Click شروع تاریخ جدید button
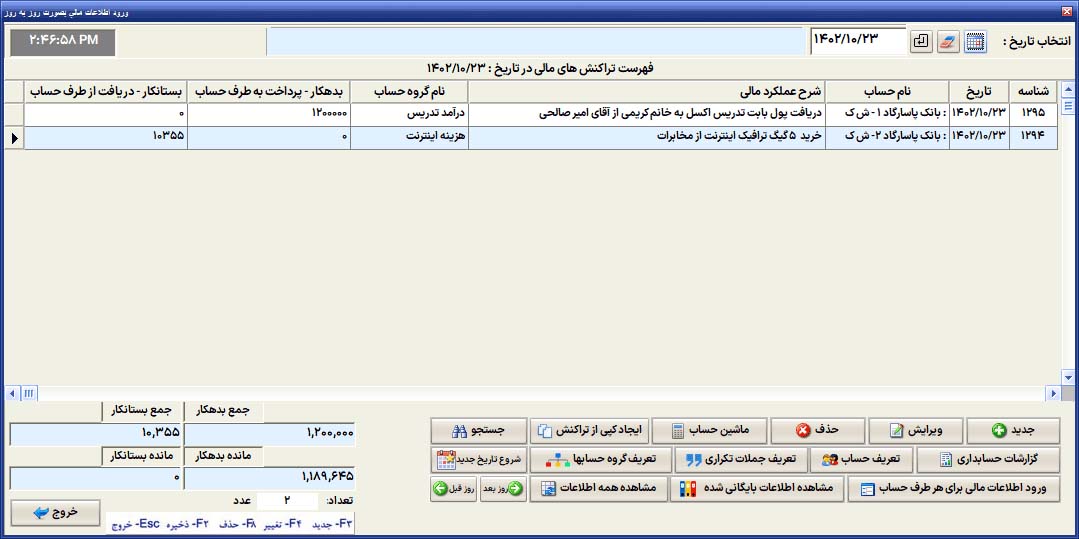 (x=479, y=460)
